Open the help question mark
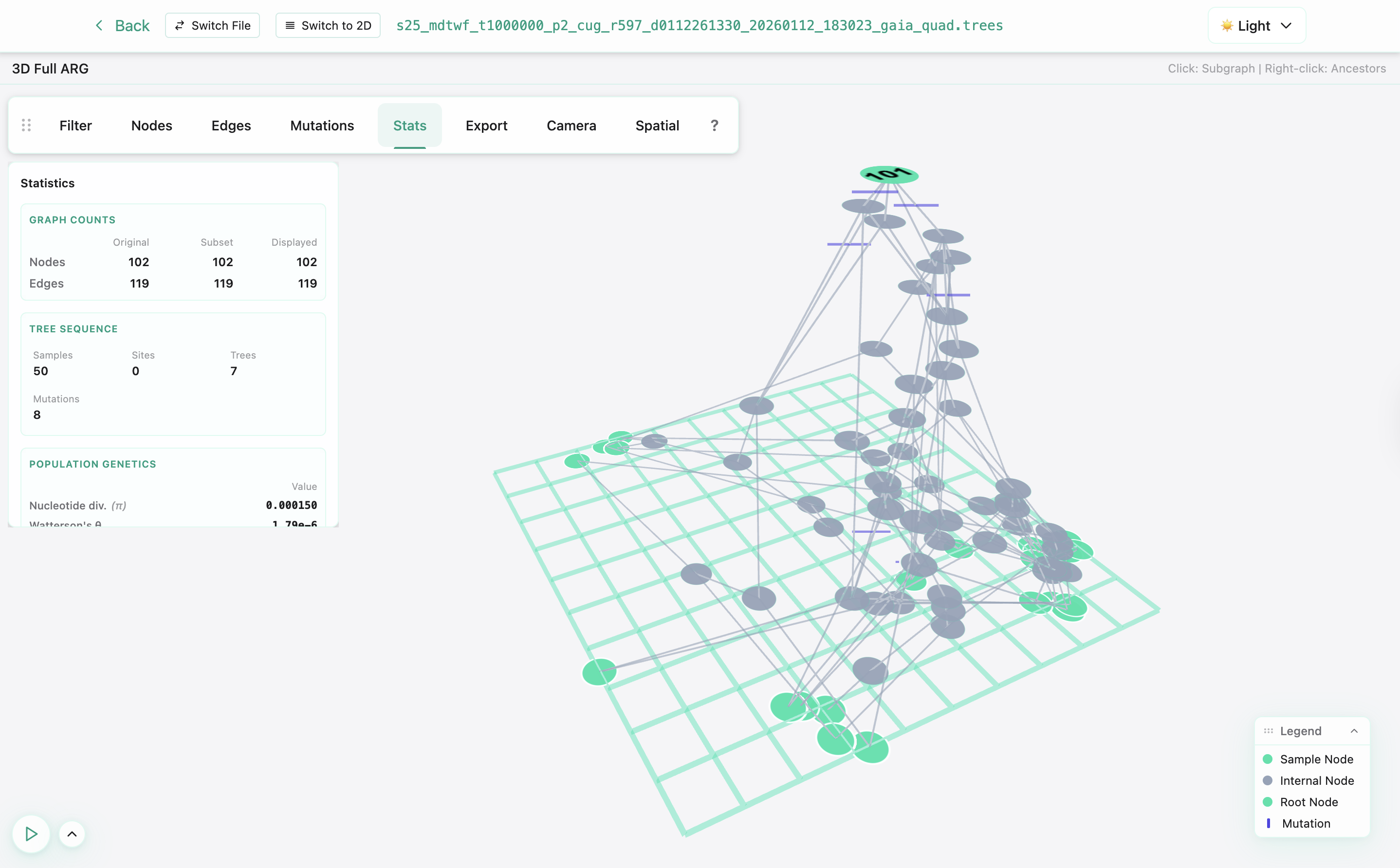The image size is (1400, 868). point(714,125)
